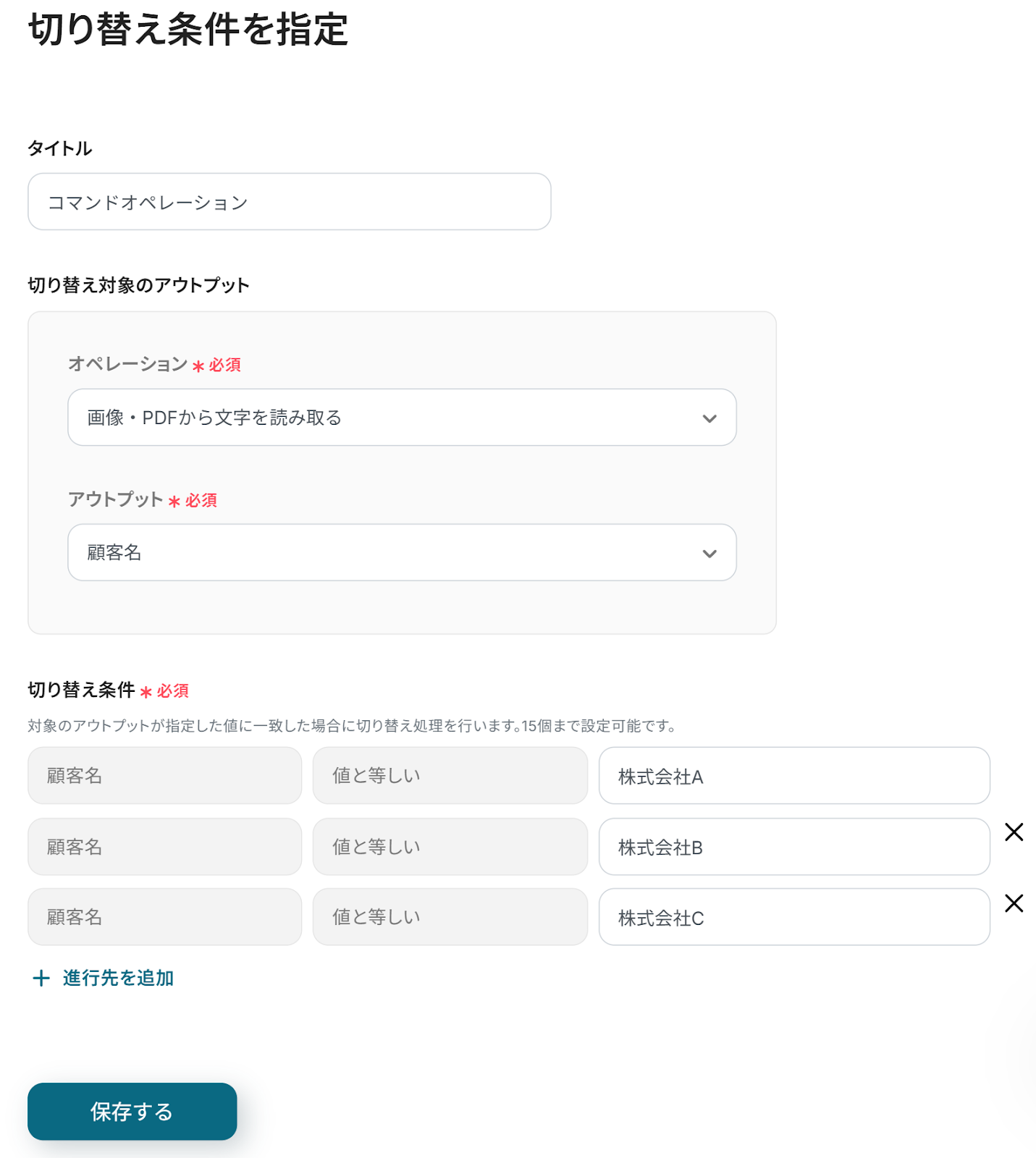Focus the タイトル input field
Image resolution: width=1036 pixels, height=1158 pixels.
coord(290,202)
